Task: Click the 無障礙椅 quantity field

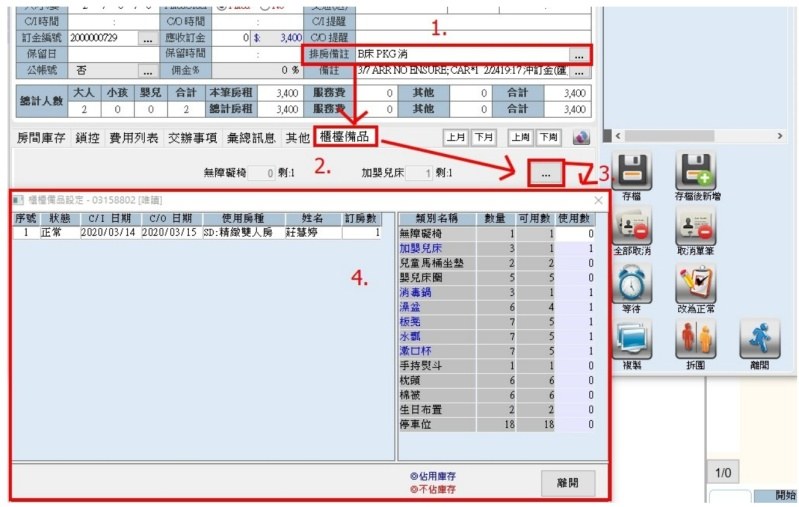Action: [262, 173]
